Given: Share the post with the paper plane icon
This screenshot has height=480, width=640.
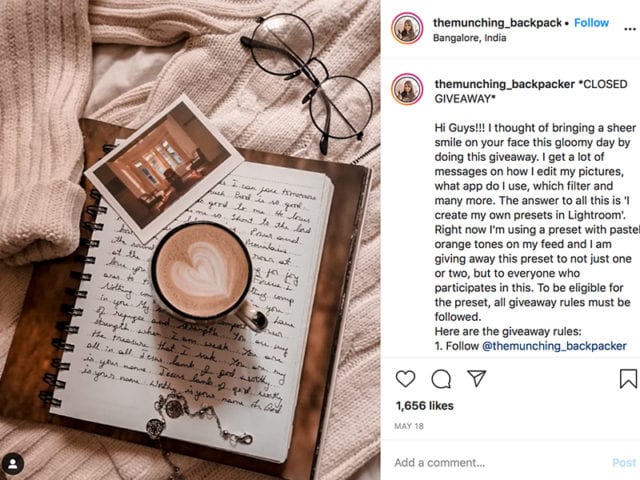Looking at the screenshot, I should [476, 378].
